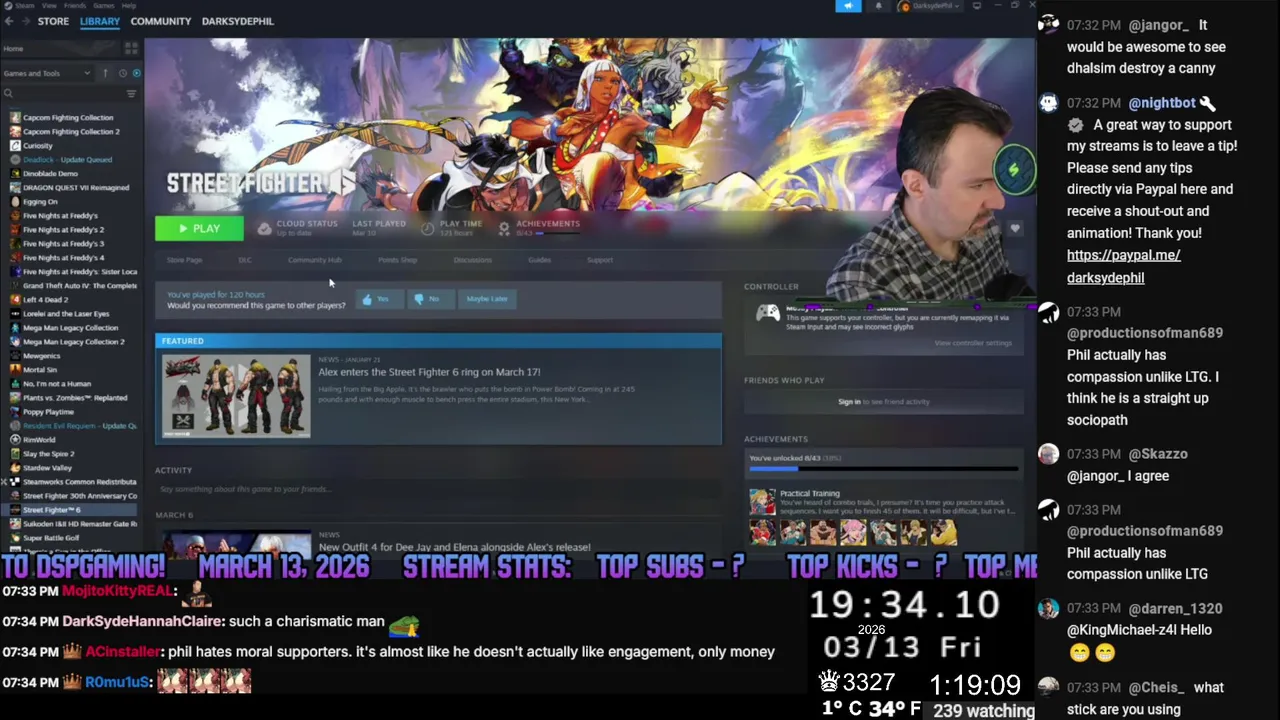Open the Support link

pos(600,260)
